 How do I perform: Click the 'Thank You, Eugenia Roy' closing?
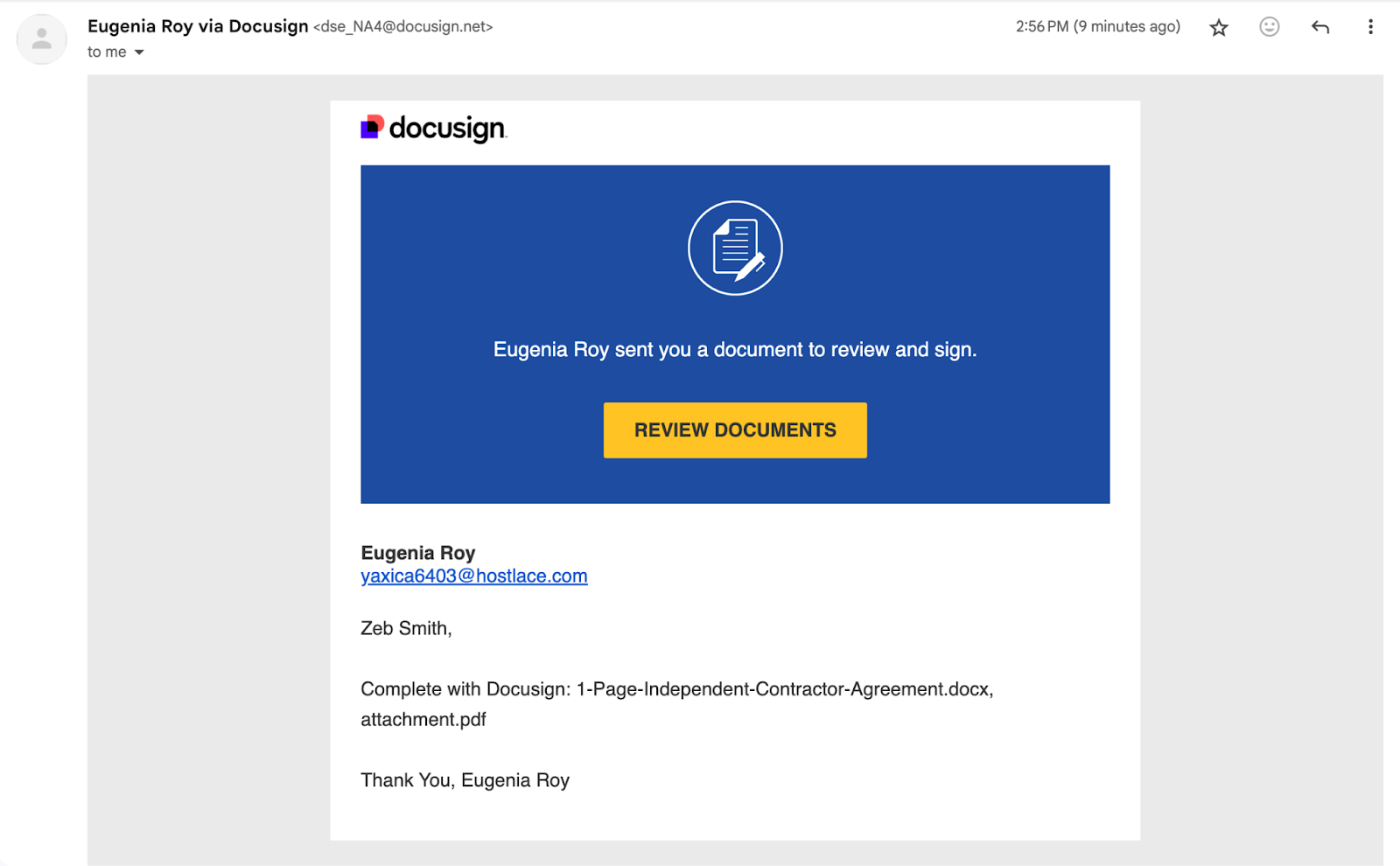pyautogui.click(x=465, y=780)
